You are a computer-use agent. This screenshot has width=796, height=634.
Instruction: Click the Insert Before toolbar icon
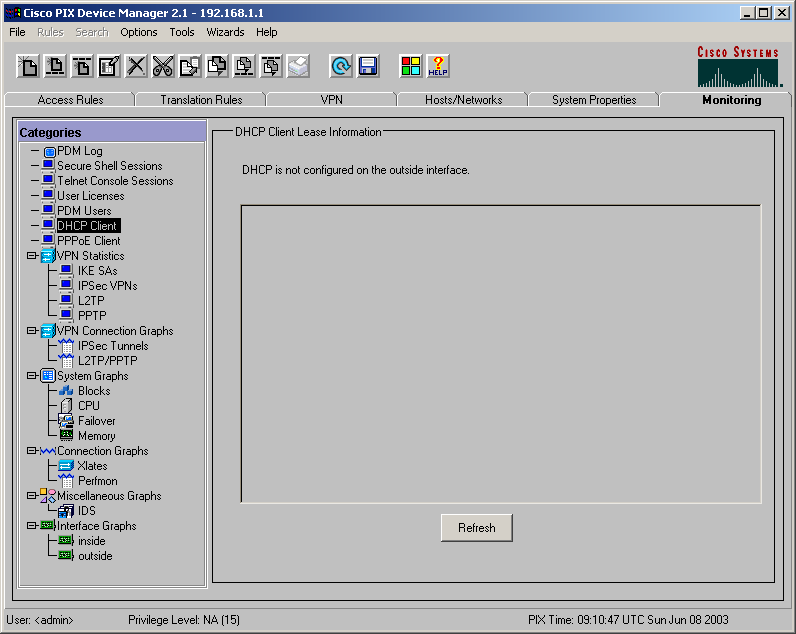[x=55, y=66]
